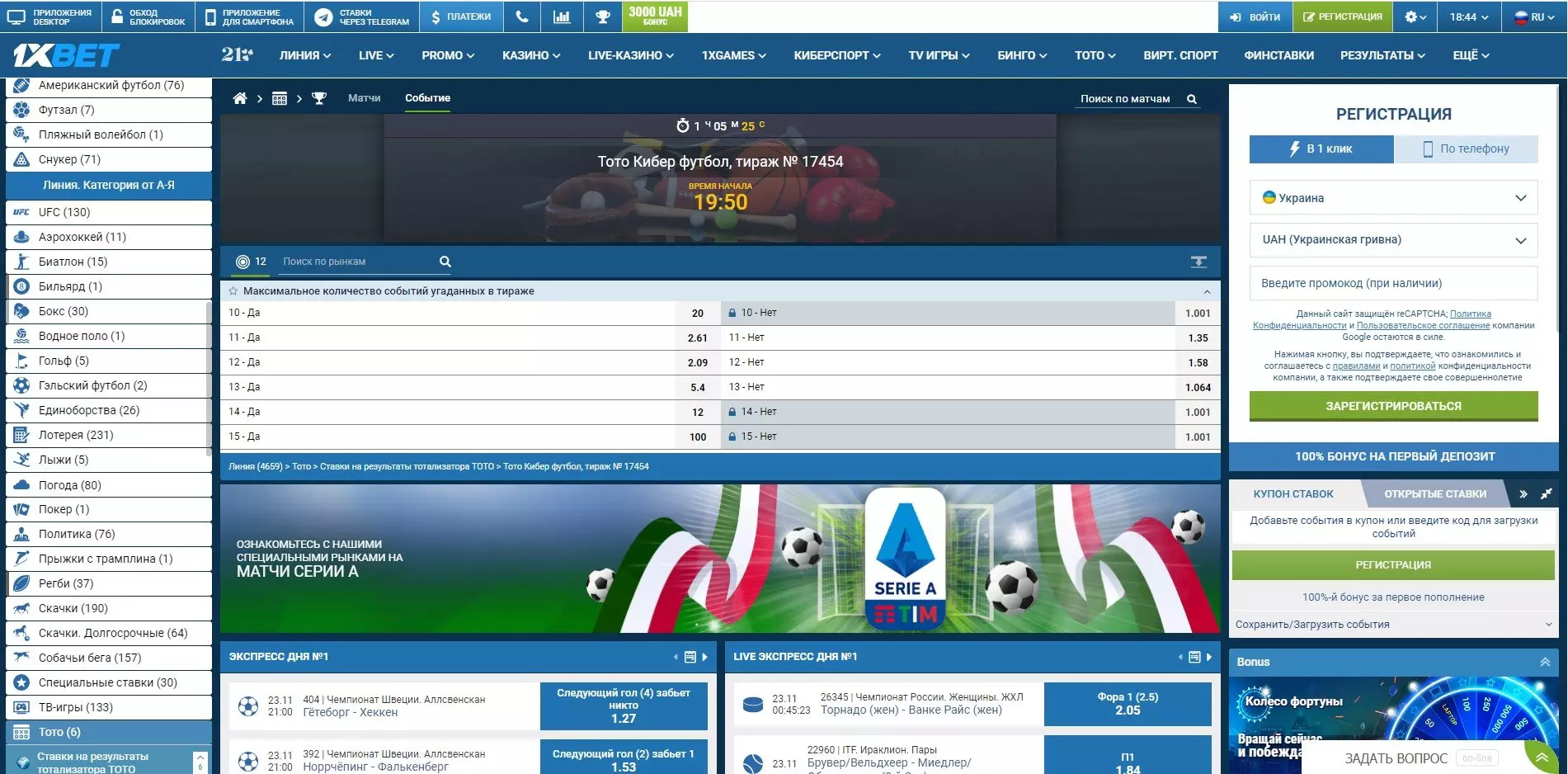Toggle the favorite star on the max events market

(233, 290)
